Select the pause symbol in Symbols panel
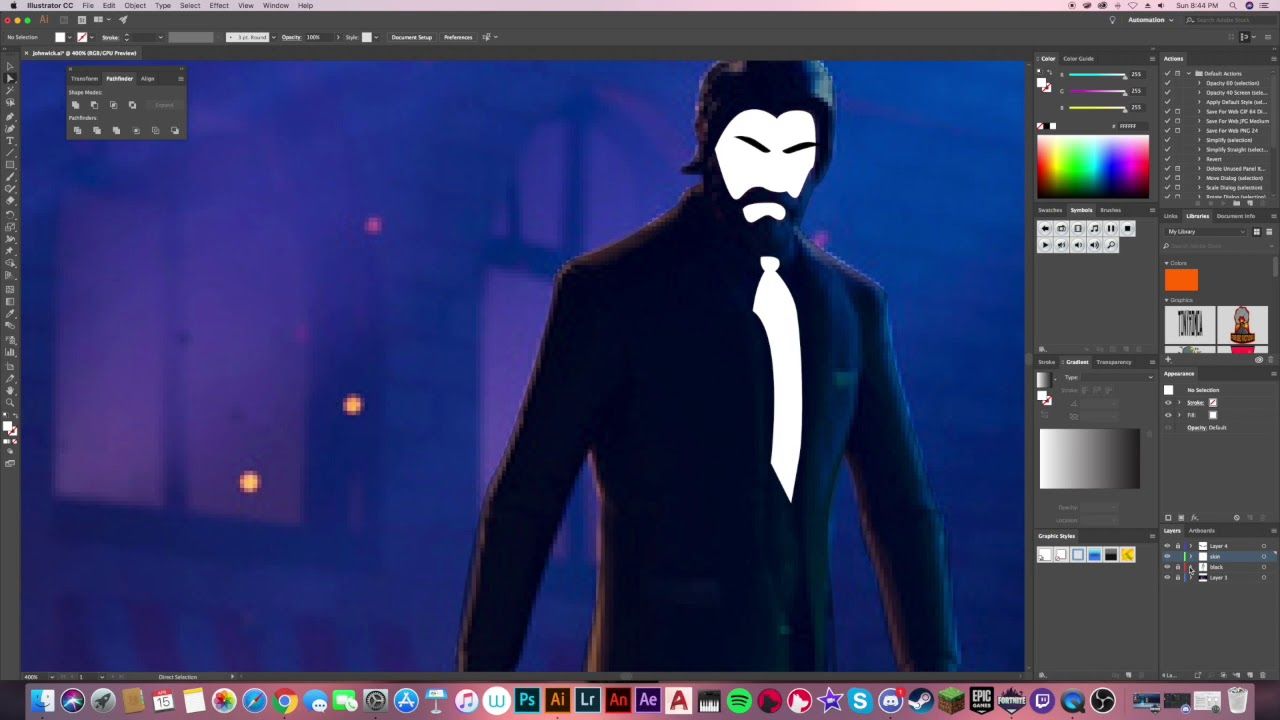Viewport: 1280px width, 720px height. click(x=1111, y=228)
